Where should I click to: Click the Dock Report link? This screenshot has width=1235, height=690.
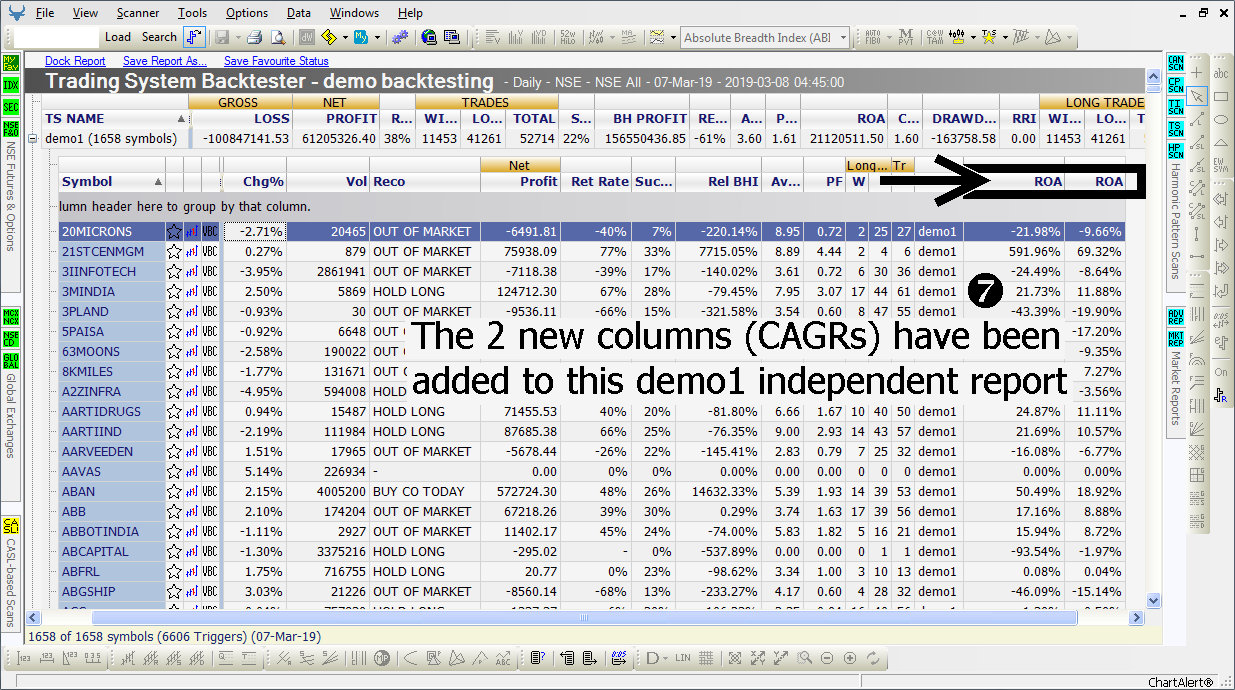pos(76,61)
